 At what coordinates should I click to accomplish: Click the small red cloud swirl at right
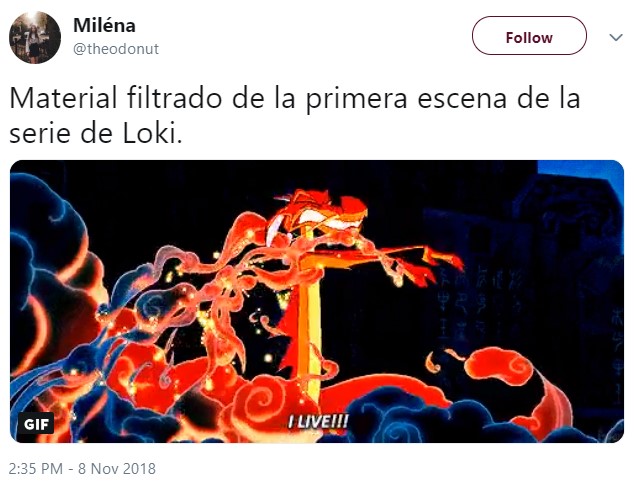(500, 366)
